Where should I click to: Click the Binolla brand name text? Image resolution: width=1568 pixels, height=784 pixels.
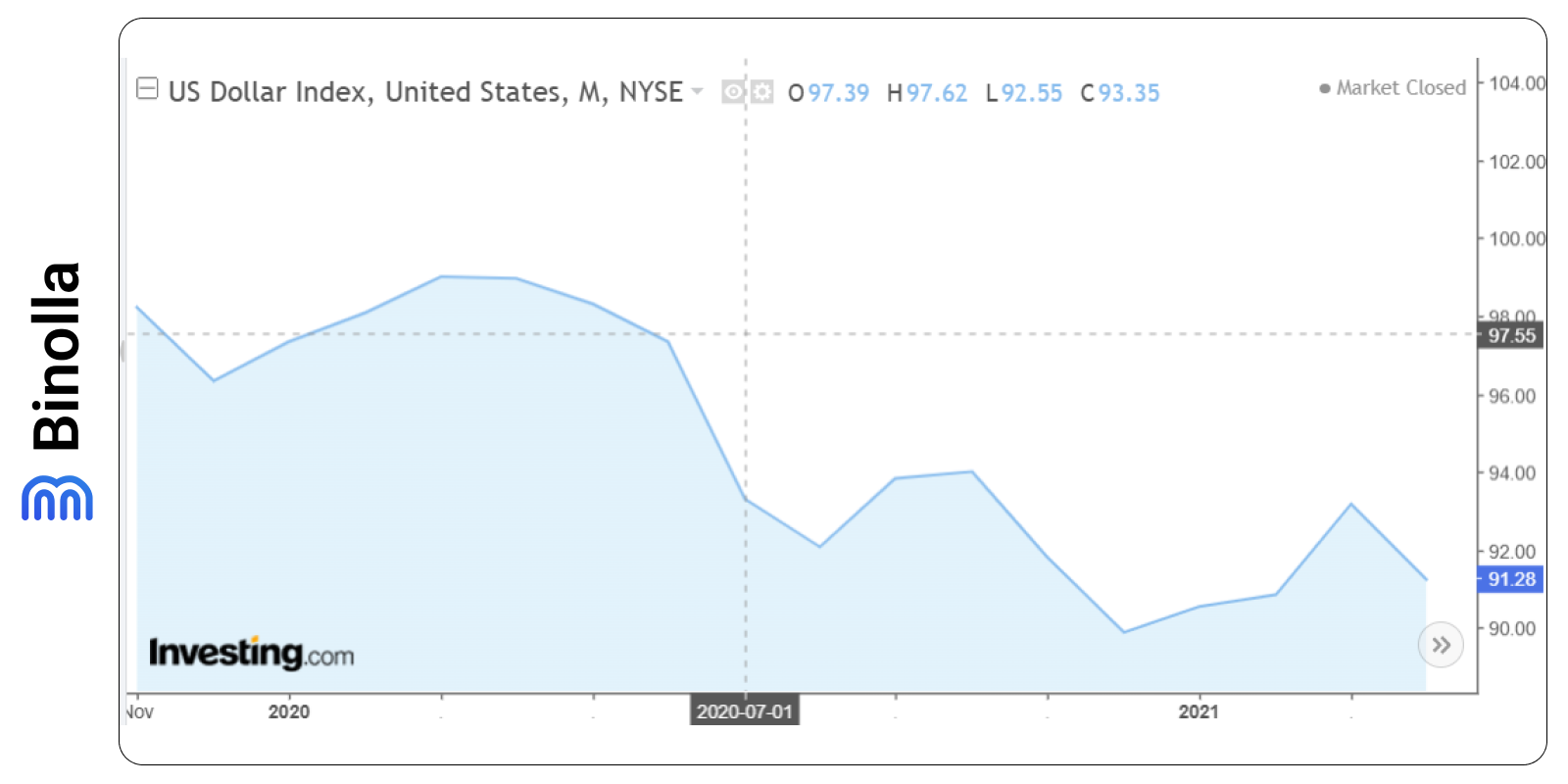coord(57,357)
